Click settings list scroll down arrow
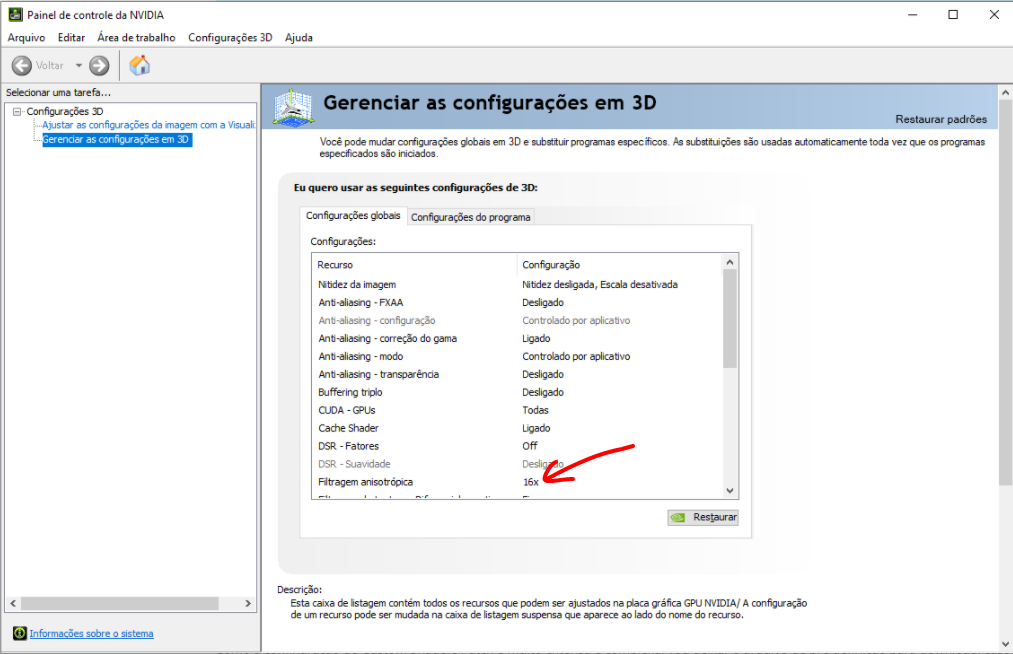This screenshot has height=654, width=1013. [x=730, y=490]
